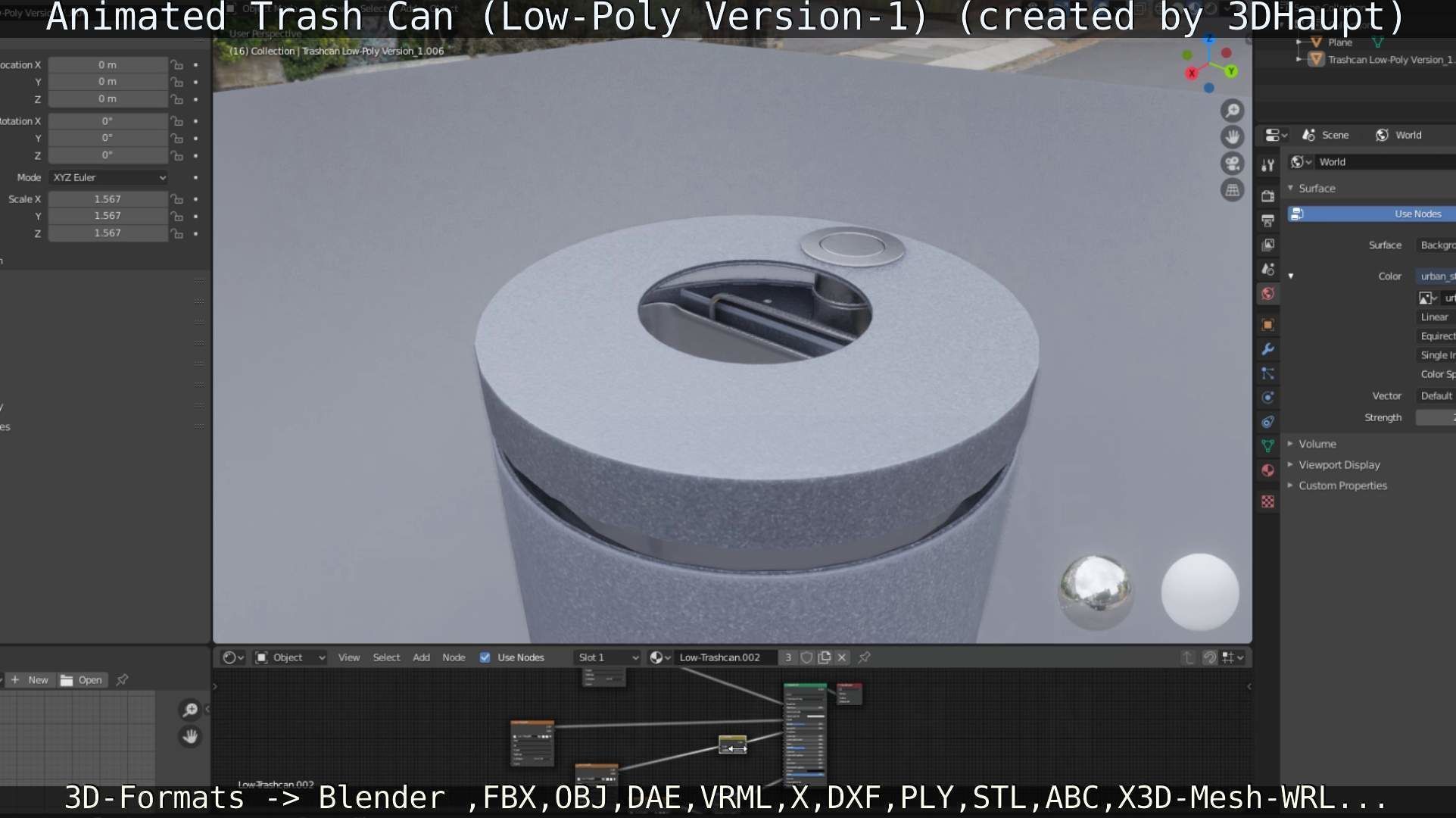
Task: Open the View Layer properties tab icon
Action: (1267, 245)
